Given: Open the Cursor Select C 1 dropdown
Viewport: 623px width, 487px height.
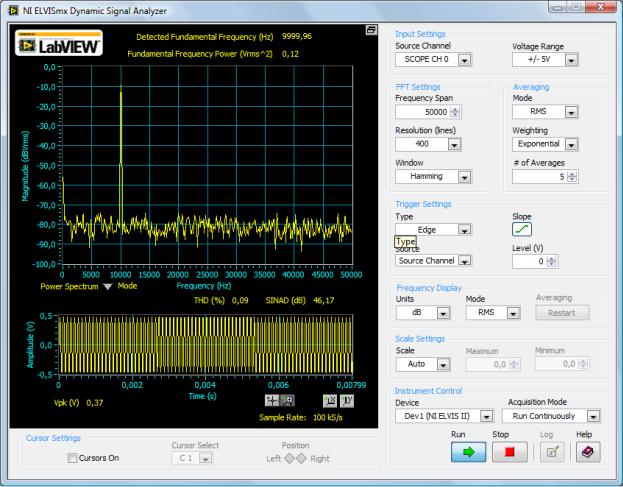Looking at the screenshot, I should pyautogui.click(x=192, y=458).
